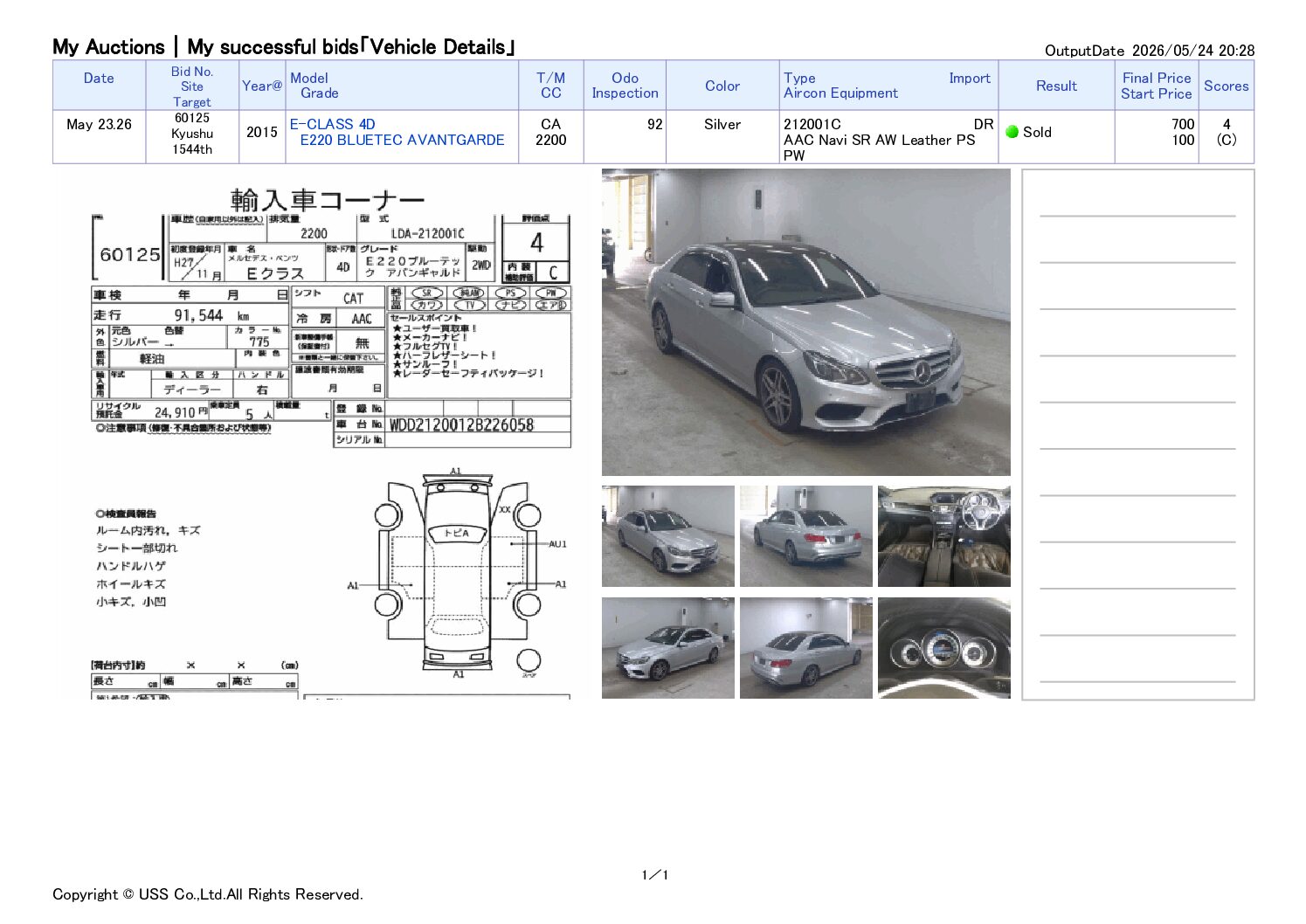Image resolution: width=1306 pixels, height=924 pixels.
Task: Select the transmission value CA
Action: tap(550, 124)
